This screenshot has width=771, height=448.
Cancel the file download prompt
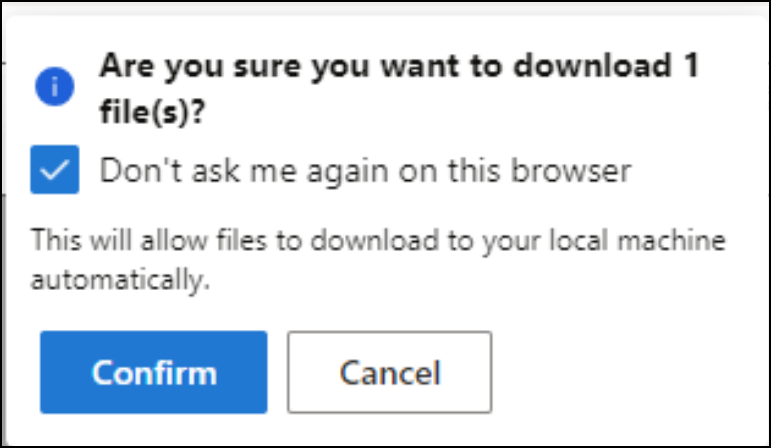pos(389,372)
